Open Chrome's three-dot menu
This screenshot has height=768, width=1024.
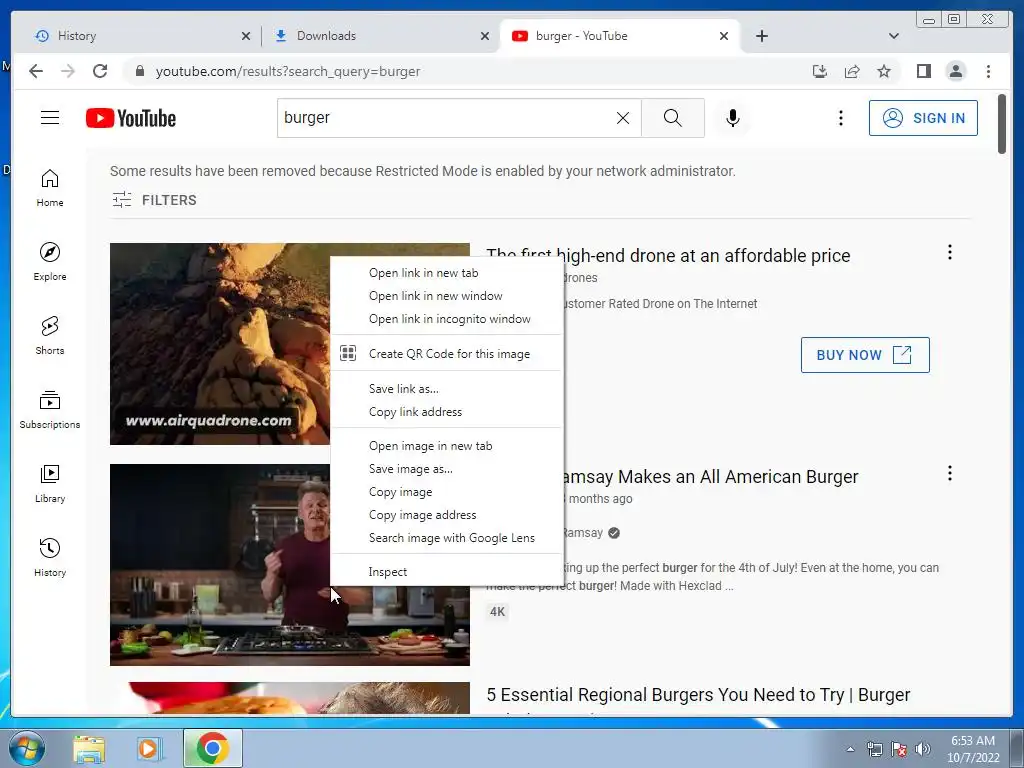pyautogui.click(x=988, y=71)
